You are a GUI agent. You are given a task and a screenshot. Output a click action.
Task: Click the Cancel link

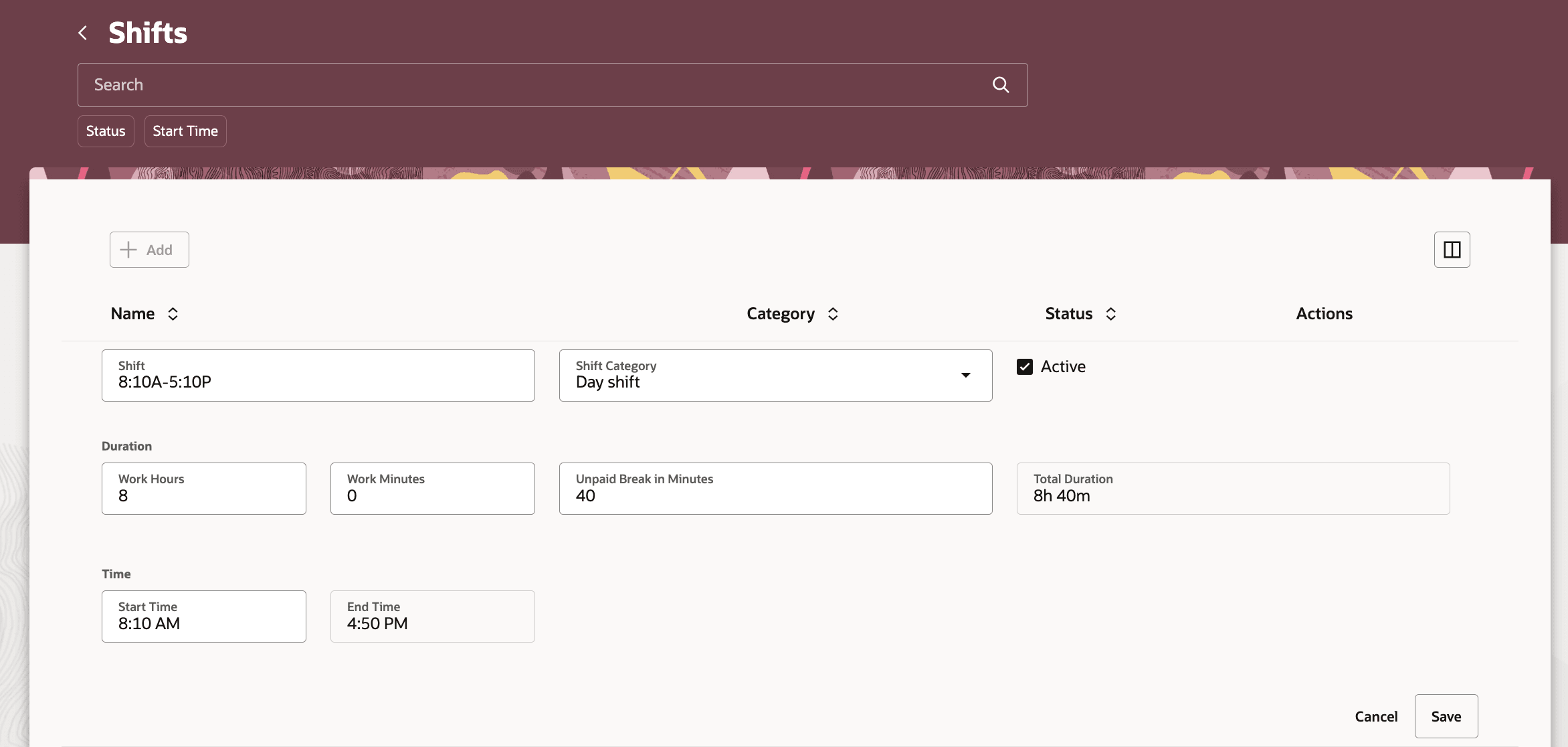(x=1376, y=716)
